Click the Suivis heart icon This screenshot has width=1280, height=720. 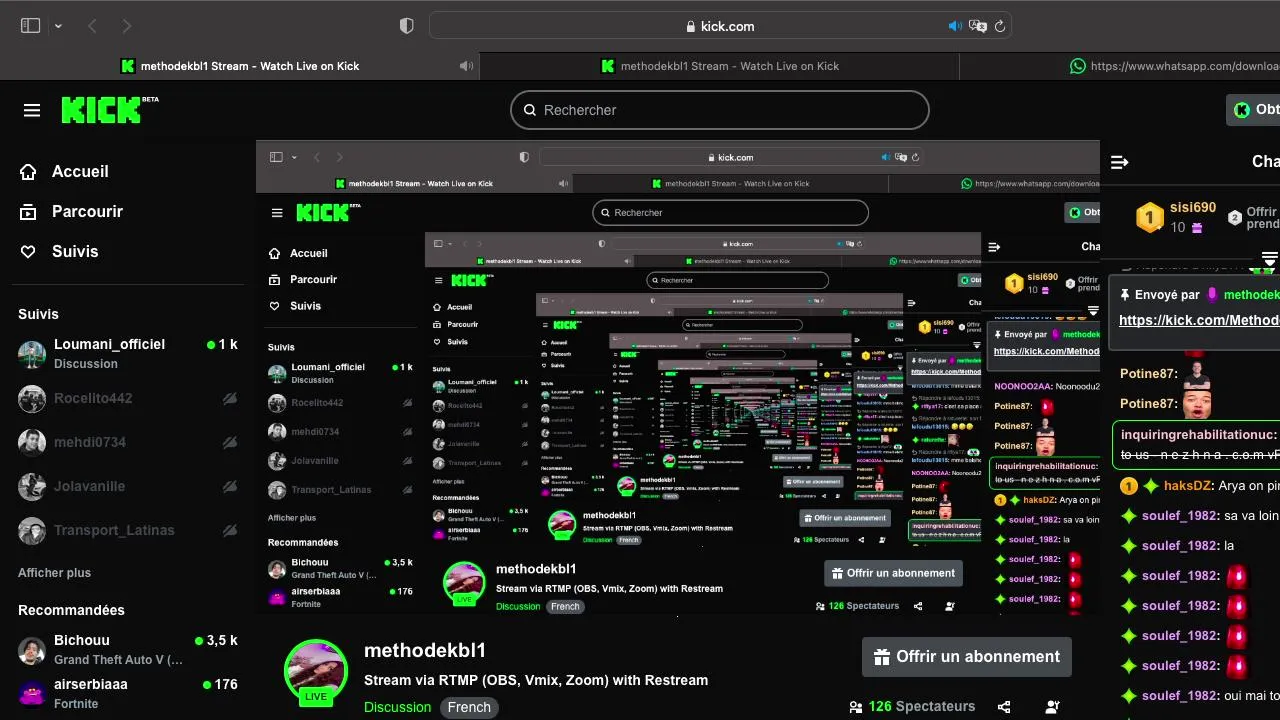click(x=29, y=251)
